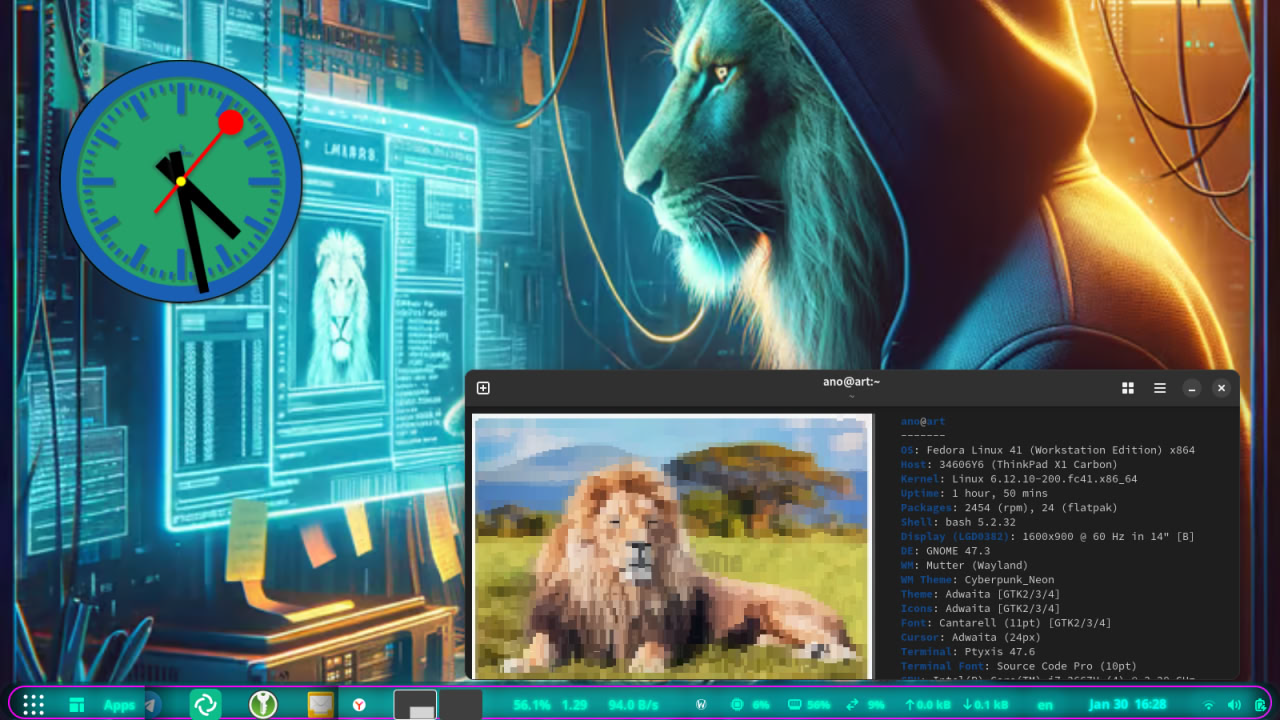Open the 'en' keyboard layout menu
Image resolution: width=1280 pixels, height=720 pixels.
(1045, 705)
